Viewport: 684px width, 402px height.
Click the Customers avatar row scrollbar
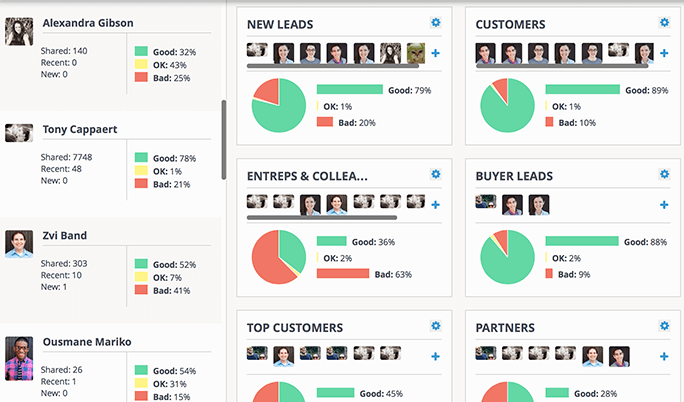(562, 66)
